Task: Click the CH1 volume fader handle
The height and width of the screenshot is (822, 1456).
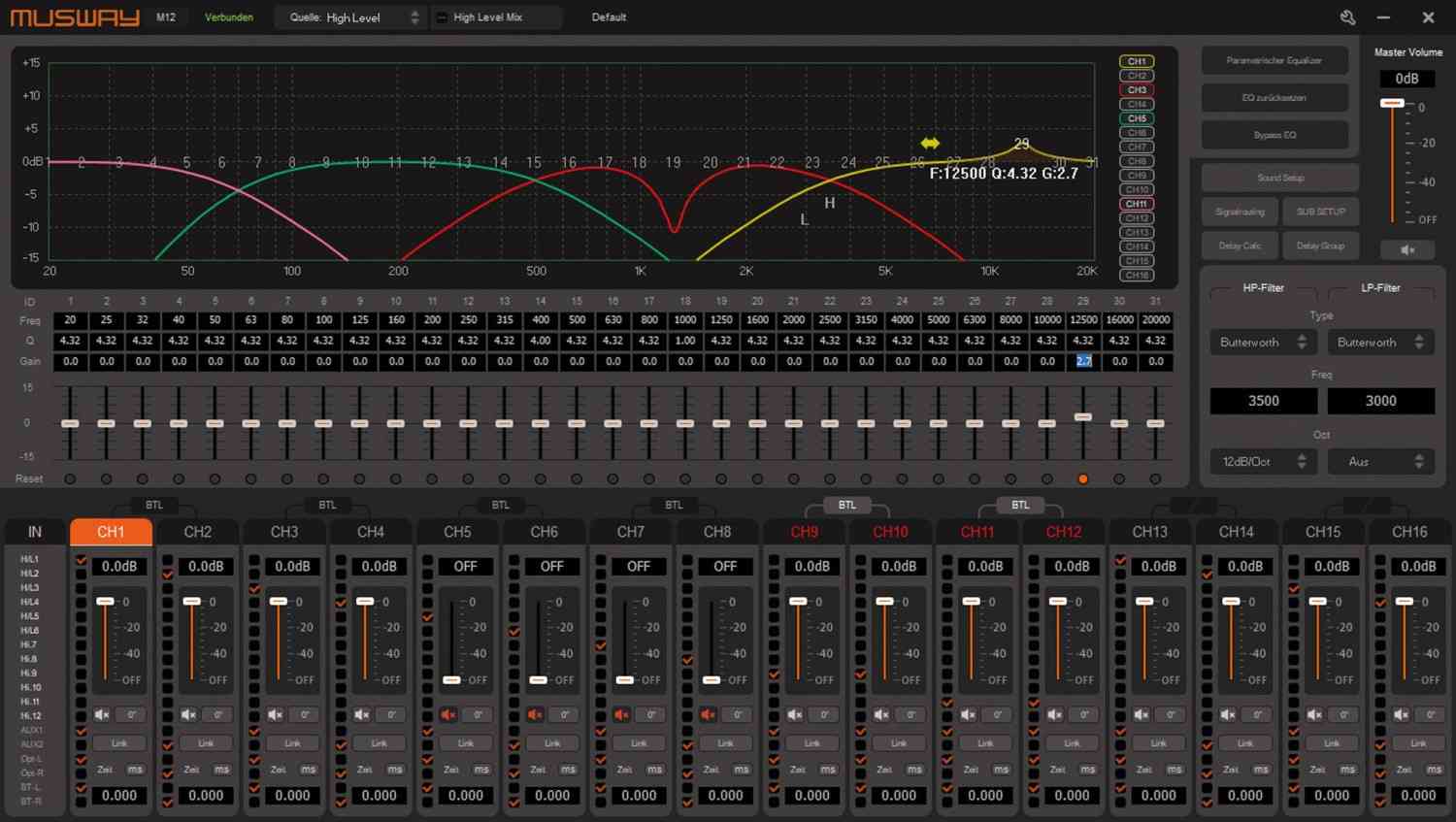Action: point(105,602)
